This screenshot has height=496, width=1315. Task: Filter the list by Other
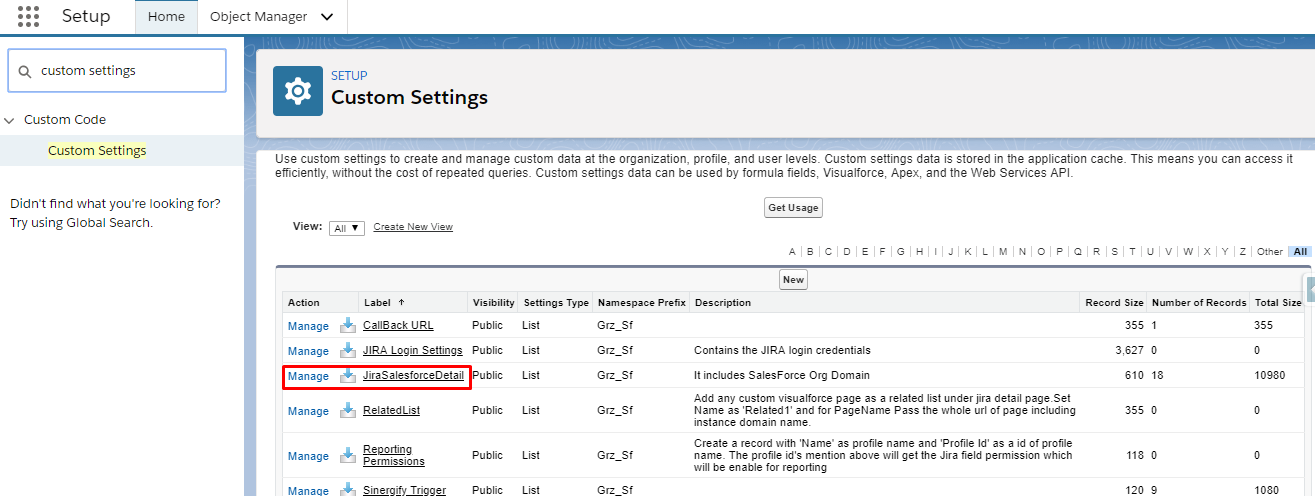tap(1270, 252)
